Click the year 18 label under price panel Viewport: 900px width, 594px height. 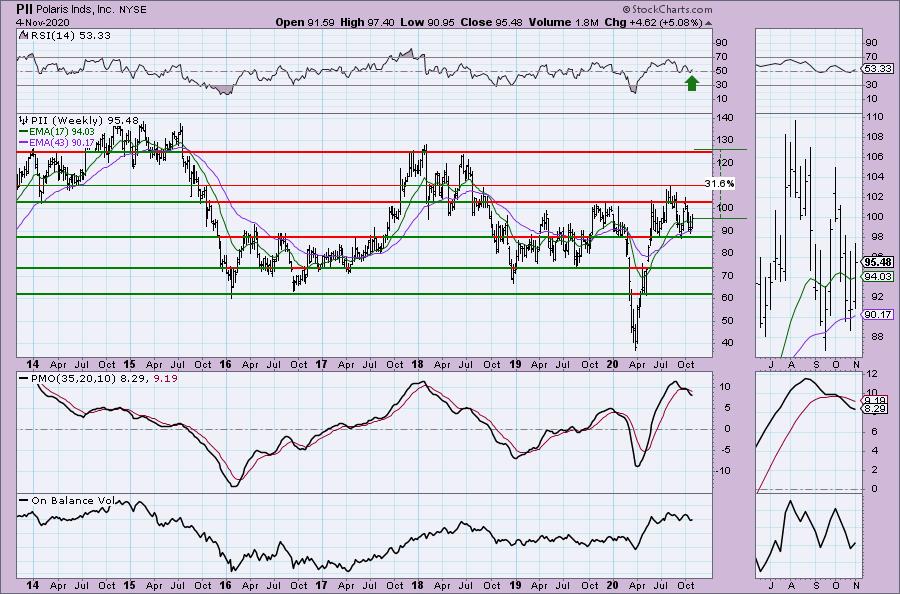point(417,364)
